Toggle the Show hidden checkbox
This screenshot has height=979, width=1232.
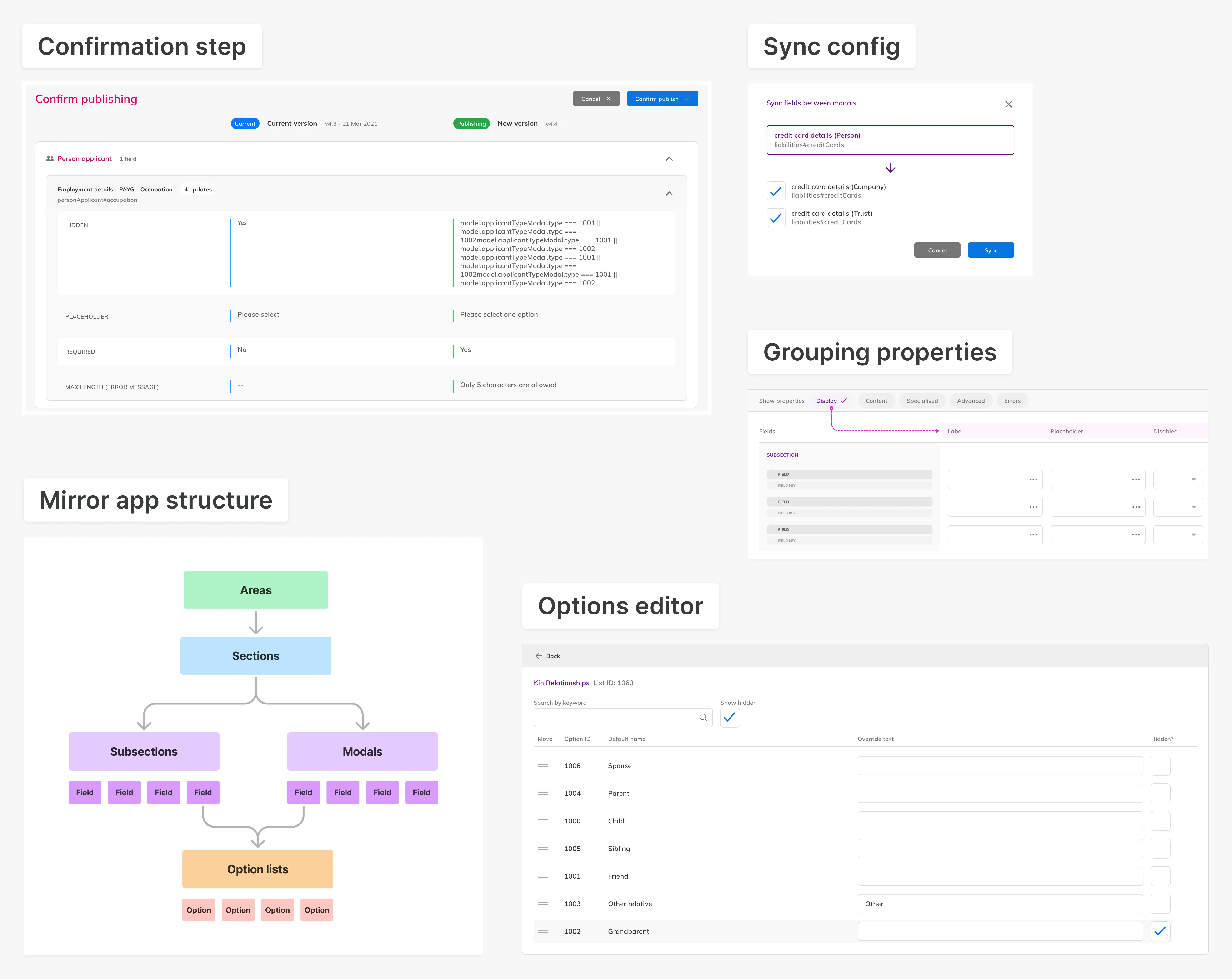tap(730, 718)
